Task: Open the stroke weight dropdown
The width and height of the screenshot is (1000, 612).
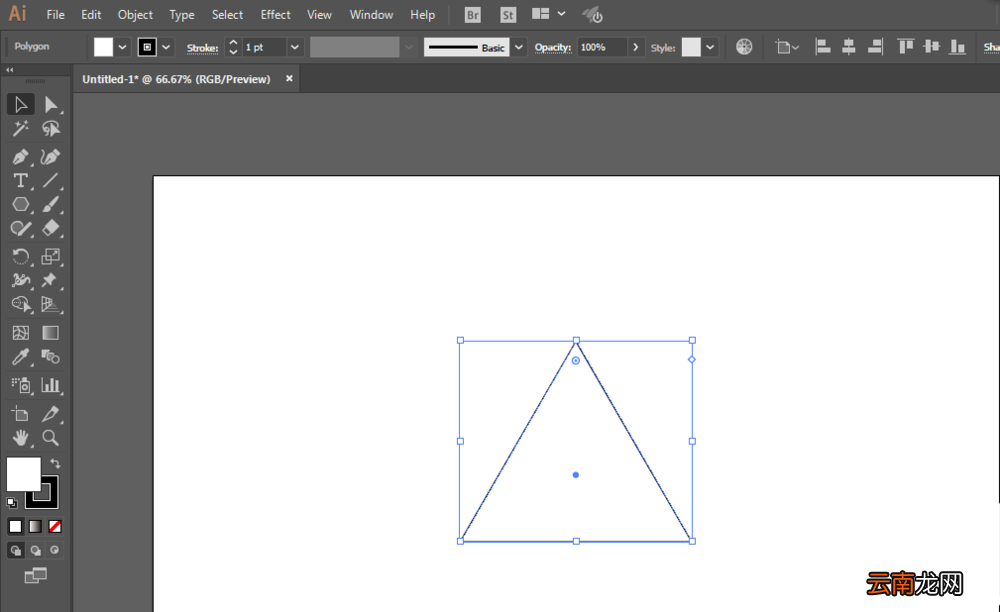Action: click(295, 47)
